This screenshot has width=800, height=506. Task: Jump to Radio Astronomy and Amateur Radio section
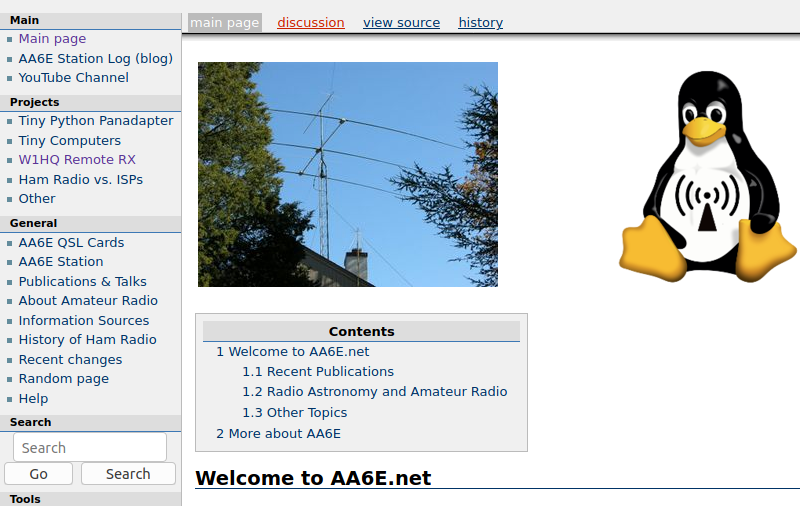click(x=374, y=392)
